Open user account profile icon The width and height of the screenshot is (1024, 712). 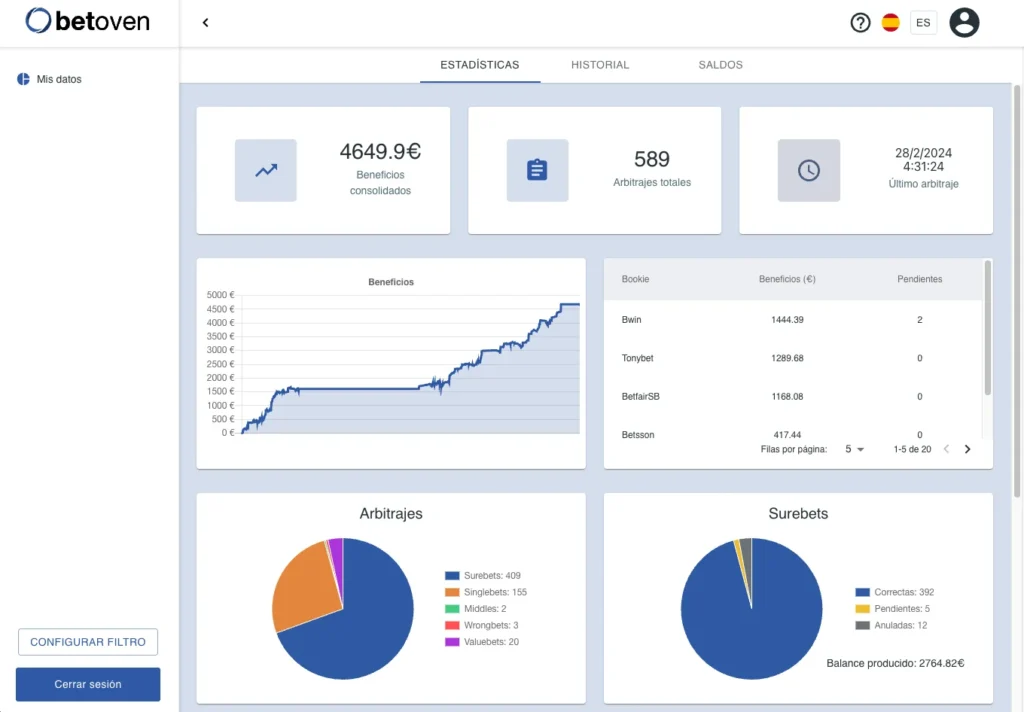coord(964,22)
